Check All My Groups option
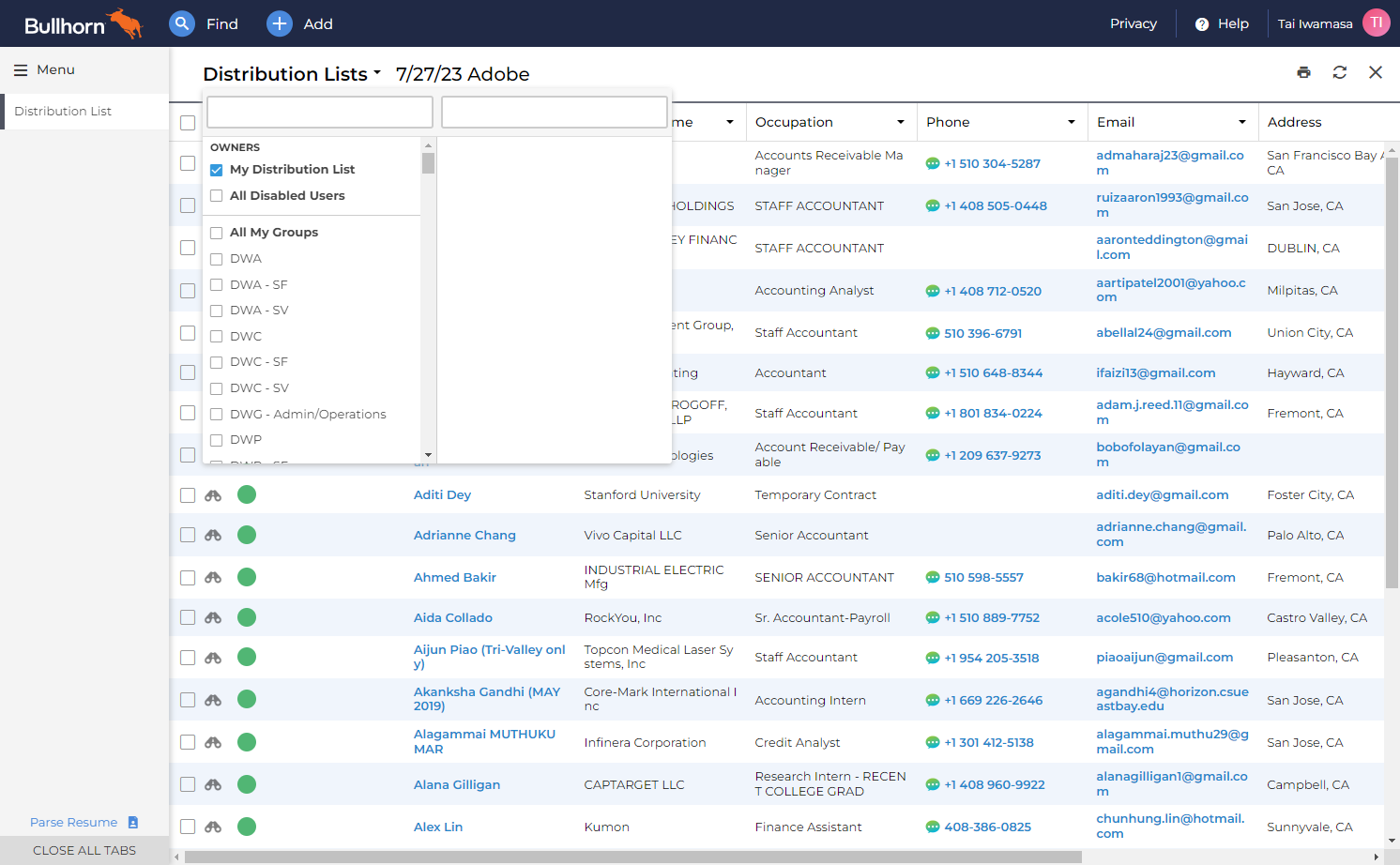This screenshot has width=1400, height=865. 217,233
